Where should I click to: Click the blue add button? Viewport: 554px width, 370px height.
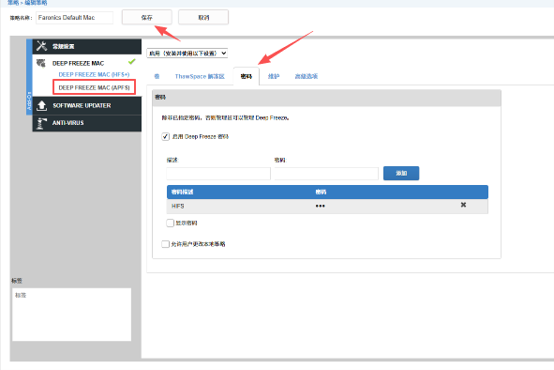point(401,173)
